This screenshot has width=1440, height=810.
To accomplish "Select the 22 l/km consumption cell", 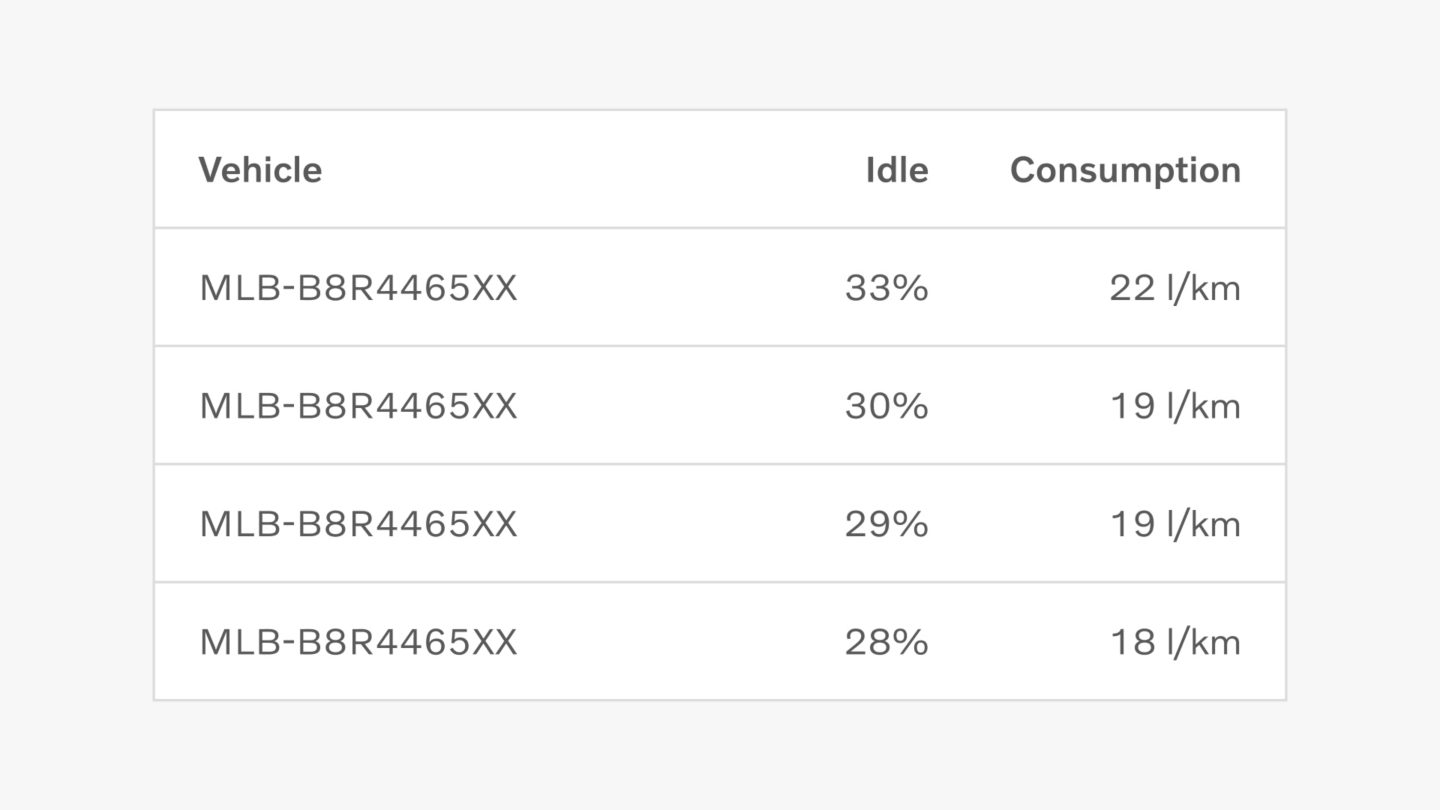I will point(1174,289).
